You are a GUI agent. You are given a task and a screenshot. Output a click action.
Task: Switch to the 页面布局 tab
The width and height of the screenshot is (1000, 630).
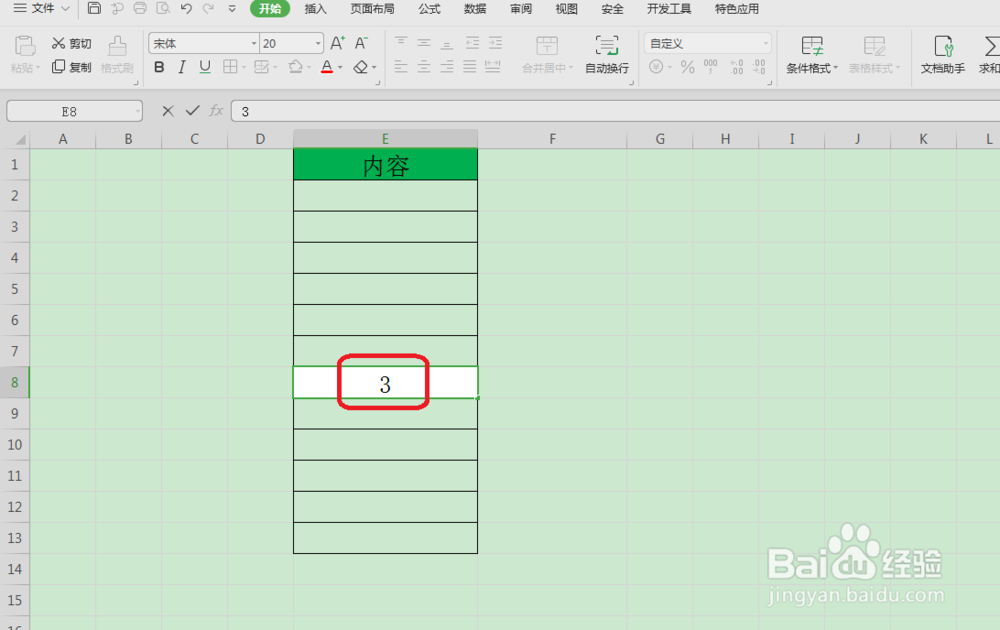pyautogui.click(x=372, y=9)
